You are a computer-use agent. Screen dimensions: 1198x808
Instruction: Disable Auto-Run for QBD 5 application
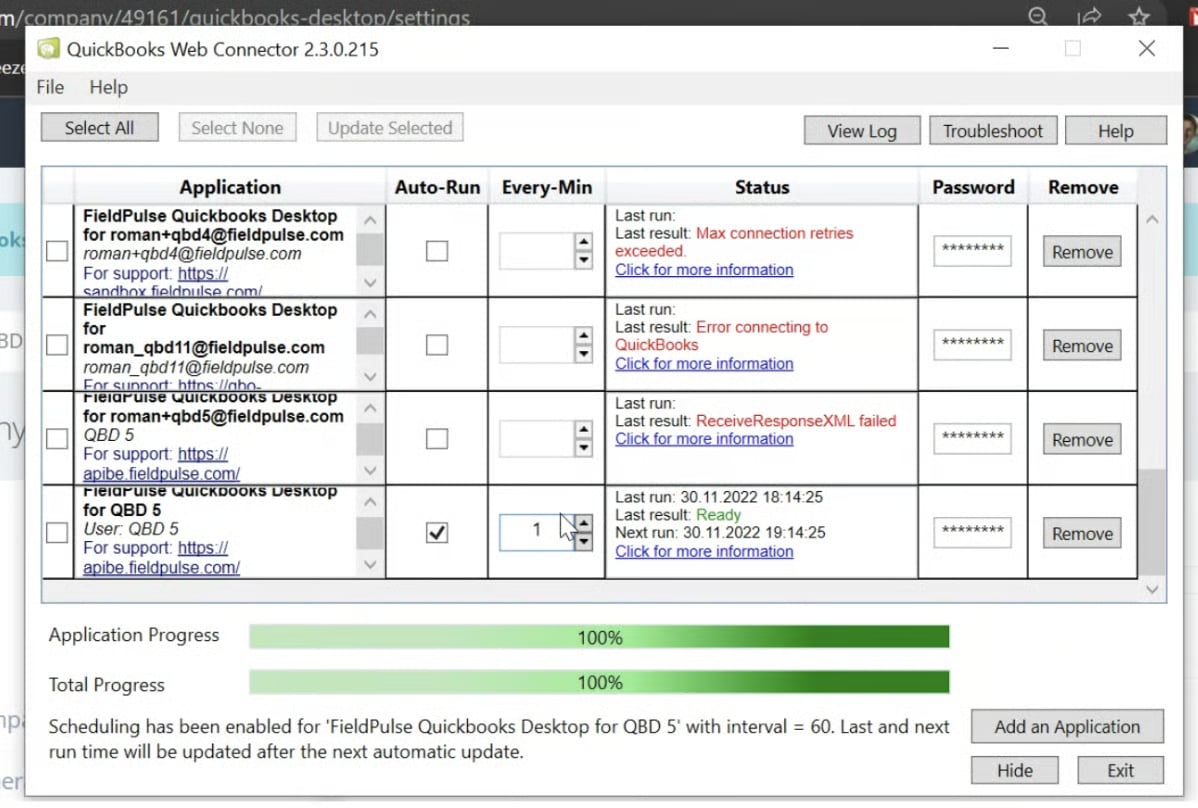coord(437,532)
